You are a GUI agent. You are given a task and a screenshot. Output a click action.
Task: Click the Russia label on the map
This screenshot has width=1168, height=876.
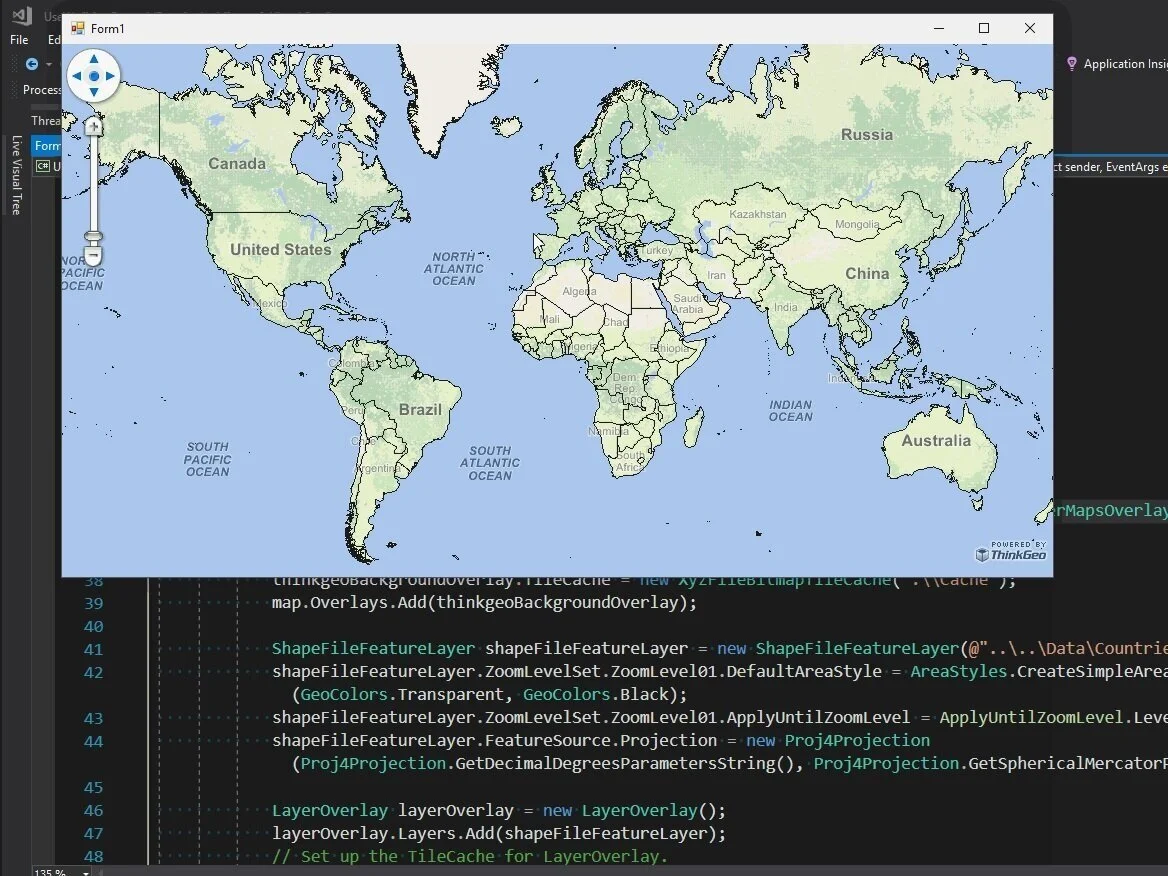[x=866, y=135]
